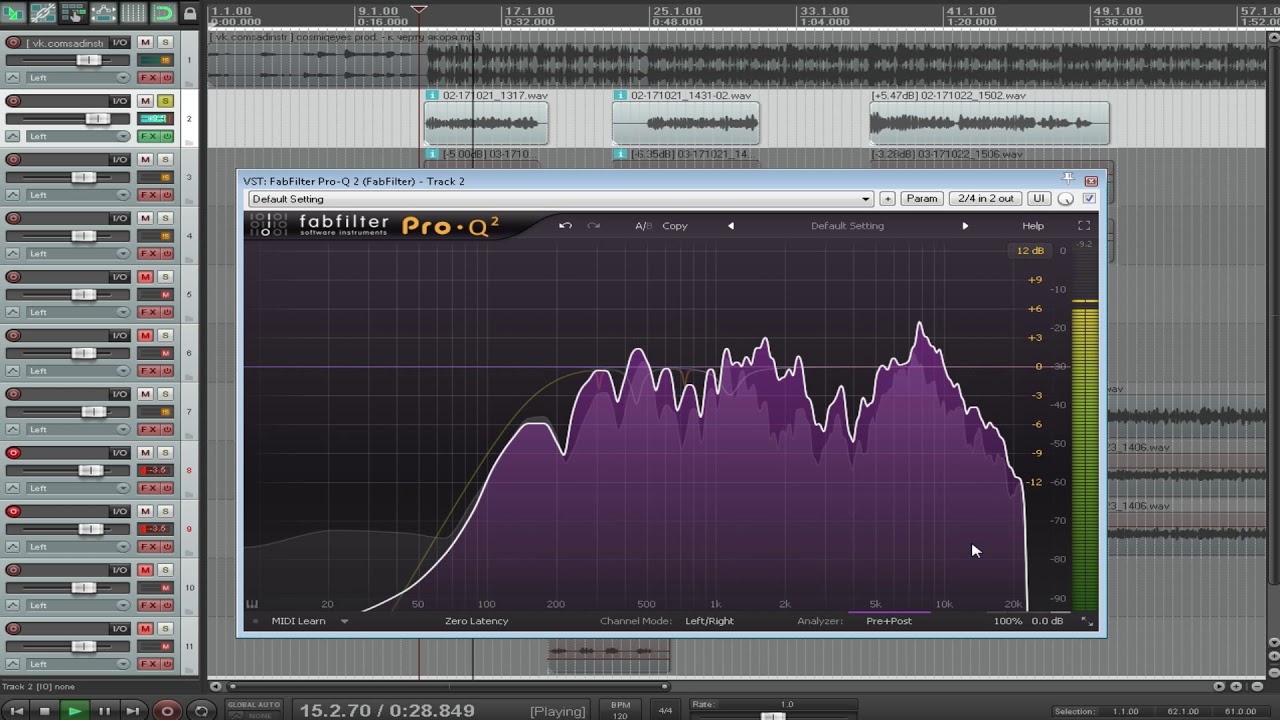Open track 1 Left input dropdown
The width and height of the screenshot is (1280, 720).
point(78,77)
